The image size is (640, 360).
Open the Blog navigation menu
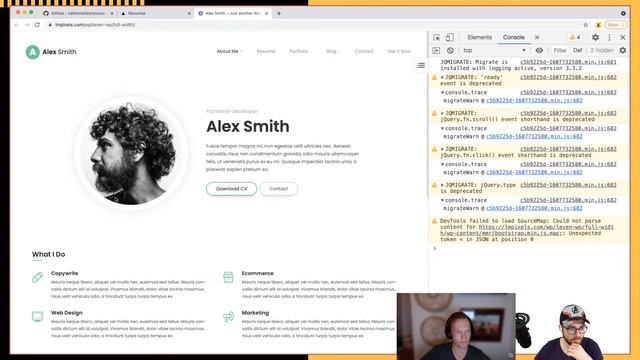tap(333, 51)
